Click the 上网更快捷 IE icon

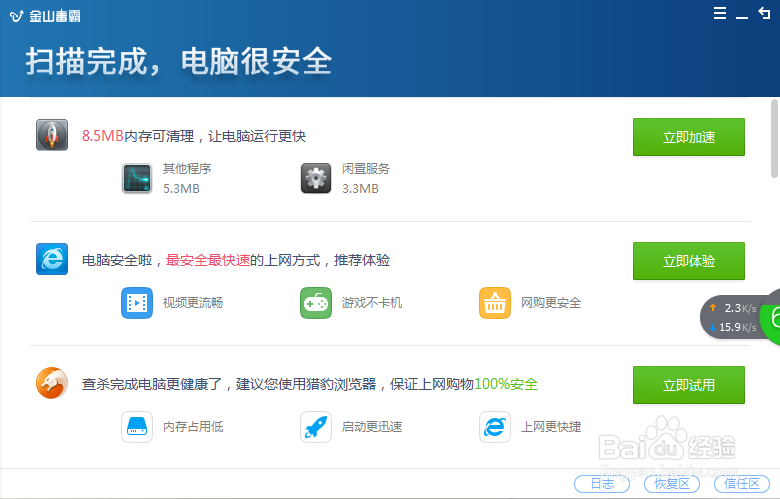495,427
